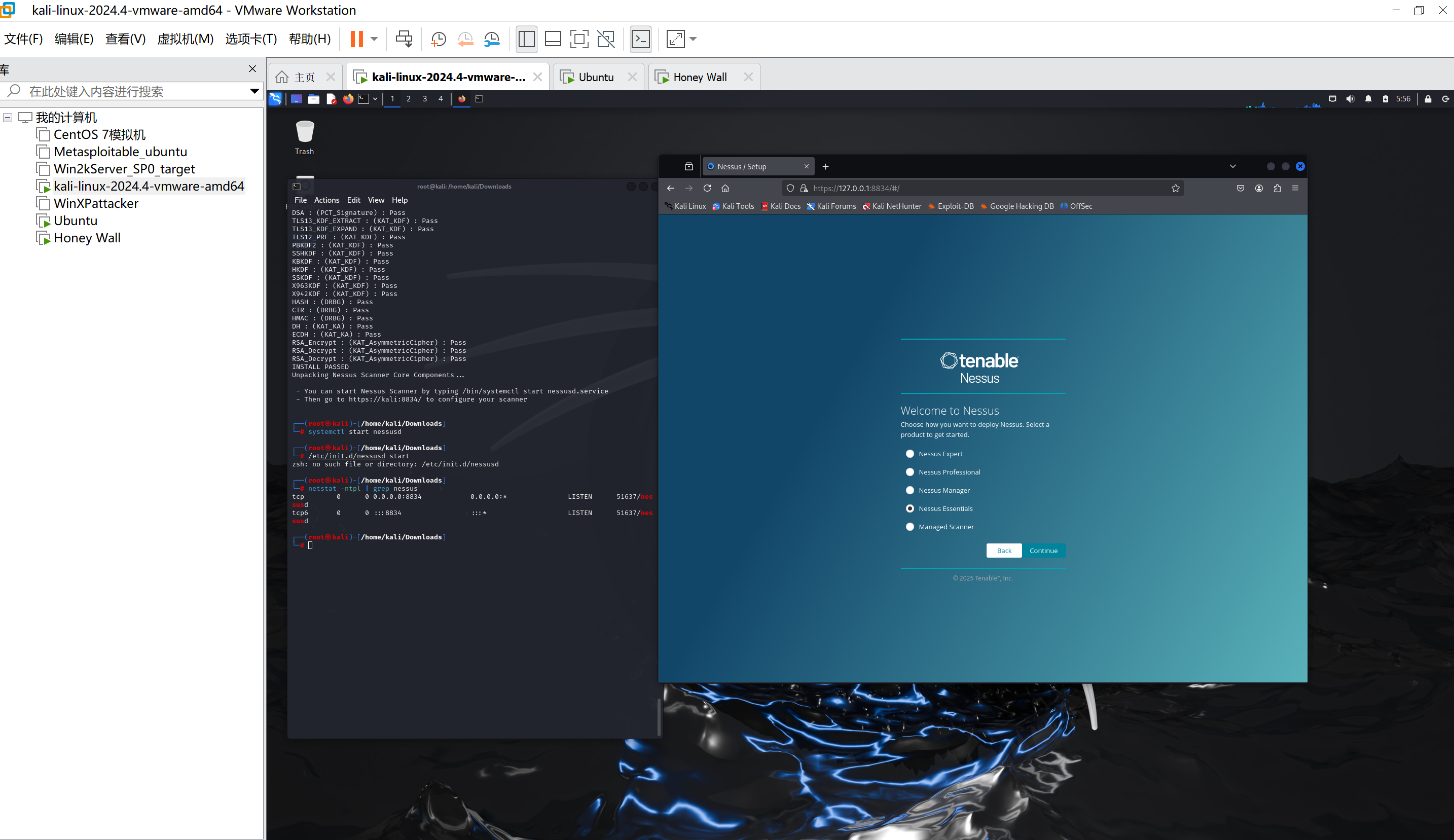This screenshot has height=840, width=1454.
Task: Open the Exploit-DB bookmark
Action: (x=950, y=206)
